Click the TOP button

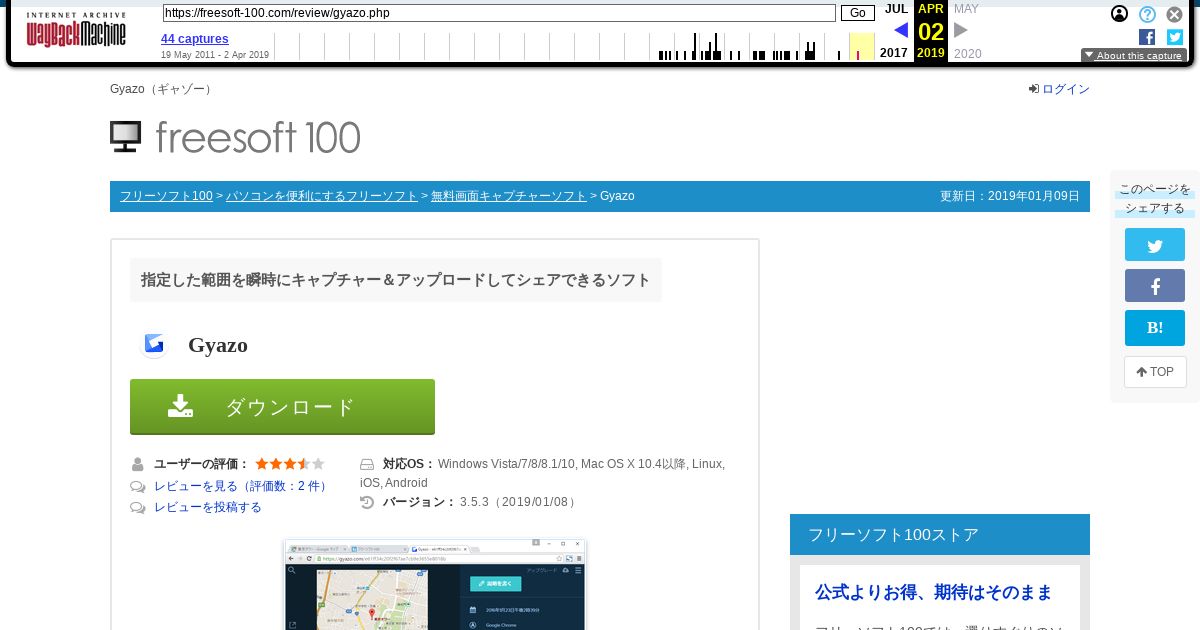1155,372
